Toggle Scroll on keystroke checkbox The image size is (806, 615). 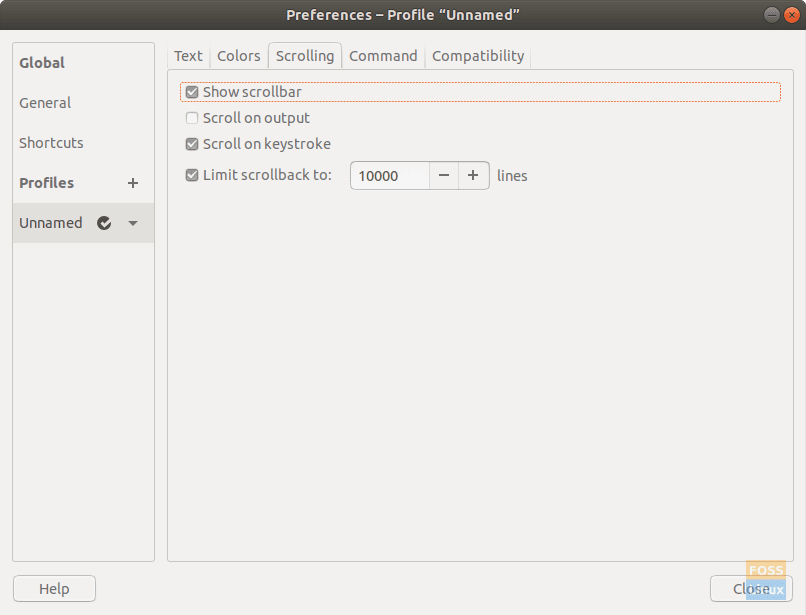point(192,144)
